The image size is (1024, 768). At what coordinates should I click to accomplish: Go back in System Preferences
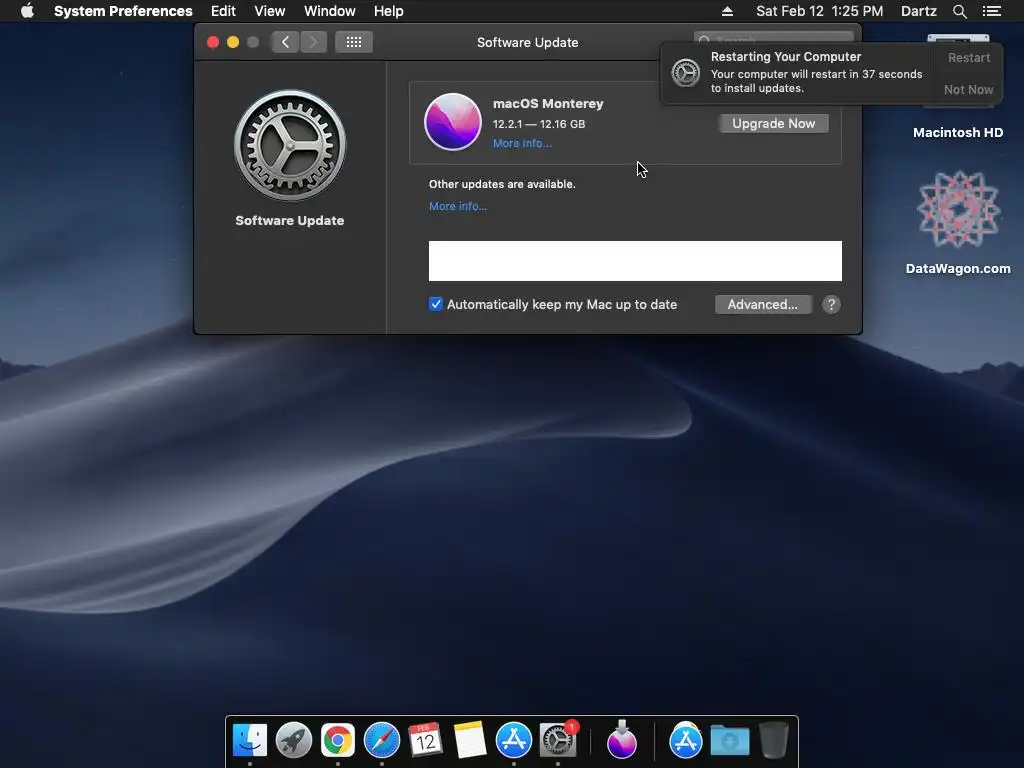point(285,42)
